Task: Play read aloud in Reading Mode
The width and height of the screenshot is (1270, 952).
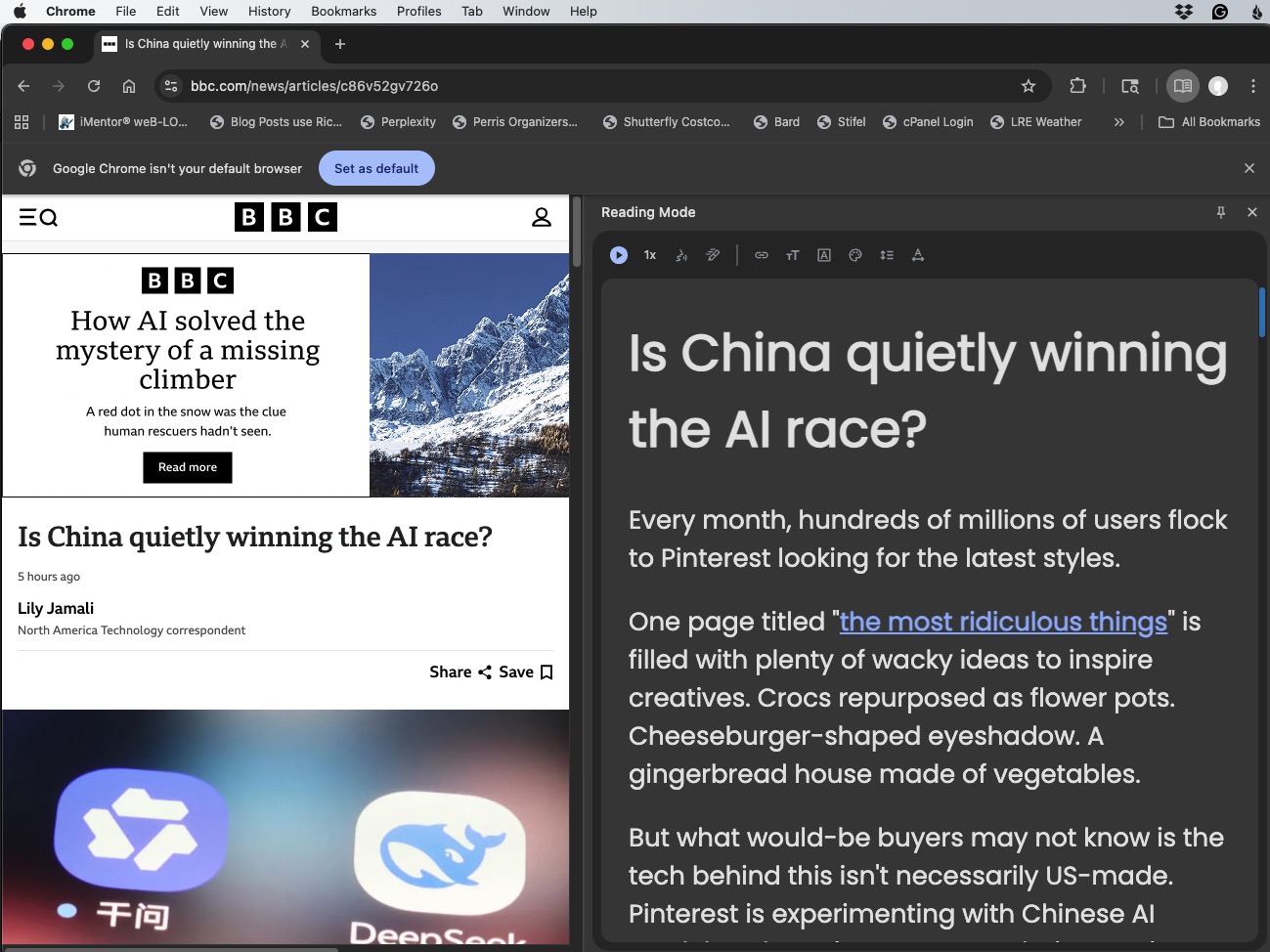Action: [618, 255]
